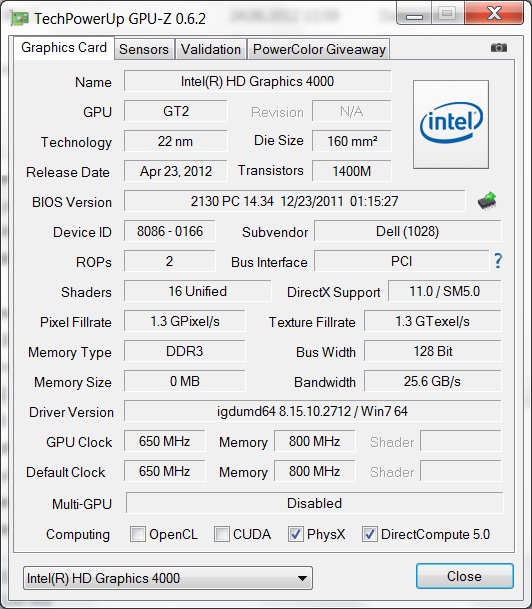Click the BIOS Version field
The image size is (532, 609).
tap(294, 201)
